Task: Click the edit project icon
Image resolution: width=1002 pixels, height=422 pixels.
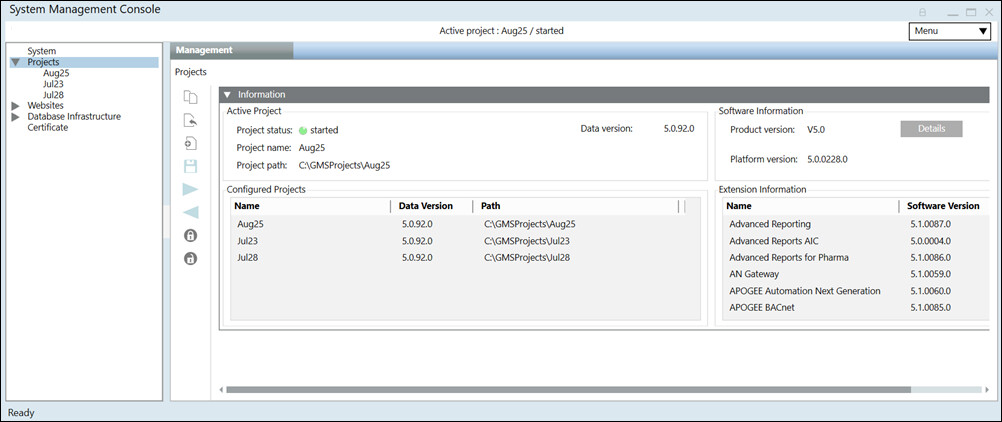Action: [x=190, y=143]
